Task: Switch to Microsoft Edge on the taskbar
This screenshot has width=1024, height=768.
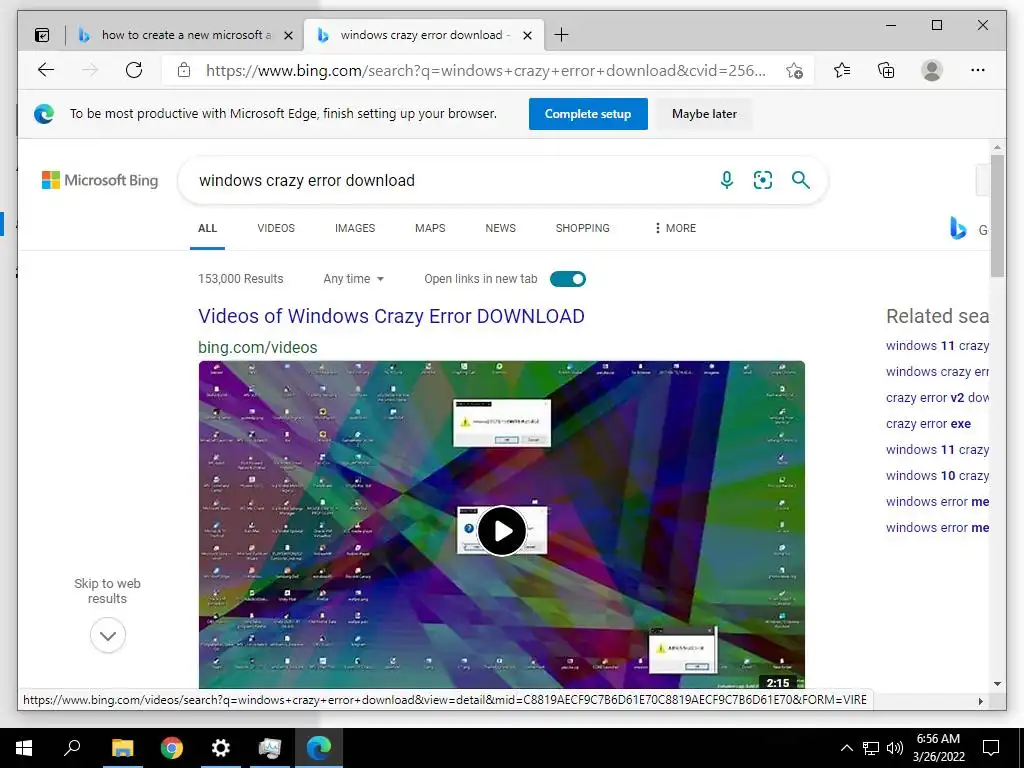Action: pos(319,748)
